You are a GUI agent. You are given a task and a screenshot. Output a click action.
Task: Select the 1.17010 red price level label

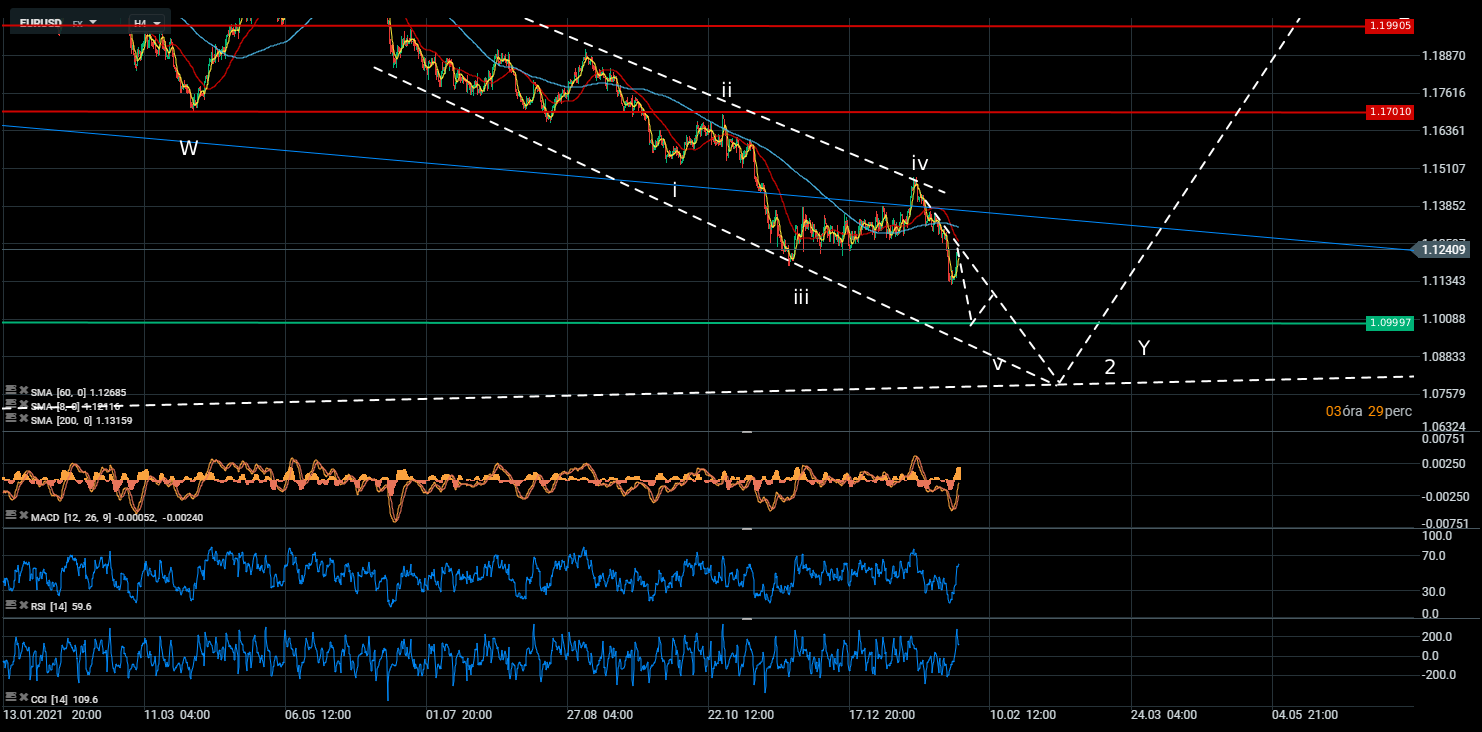pyautogui.click(x=1390, y=112)
